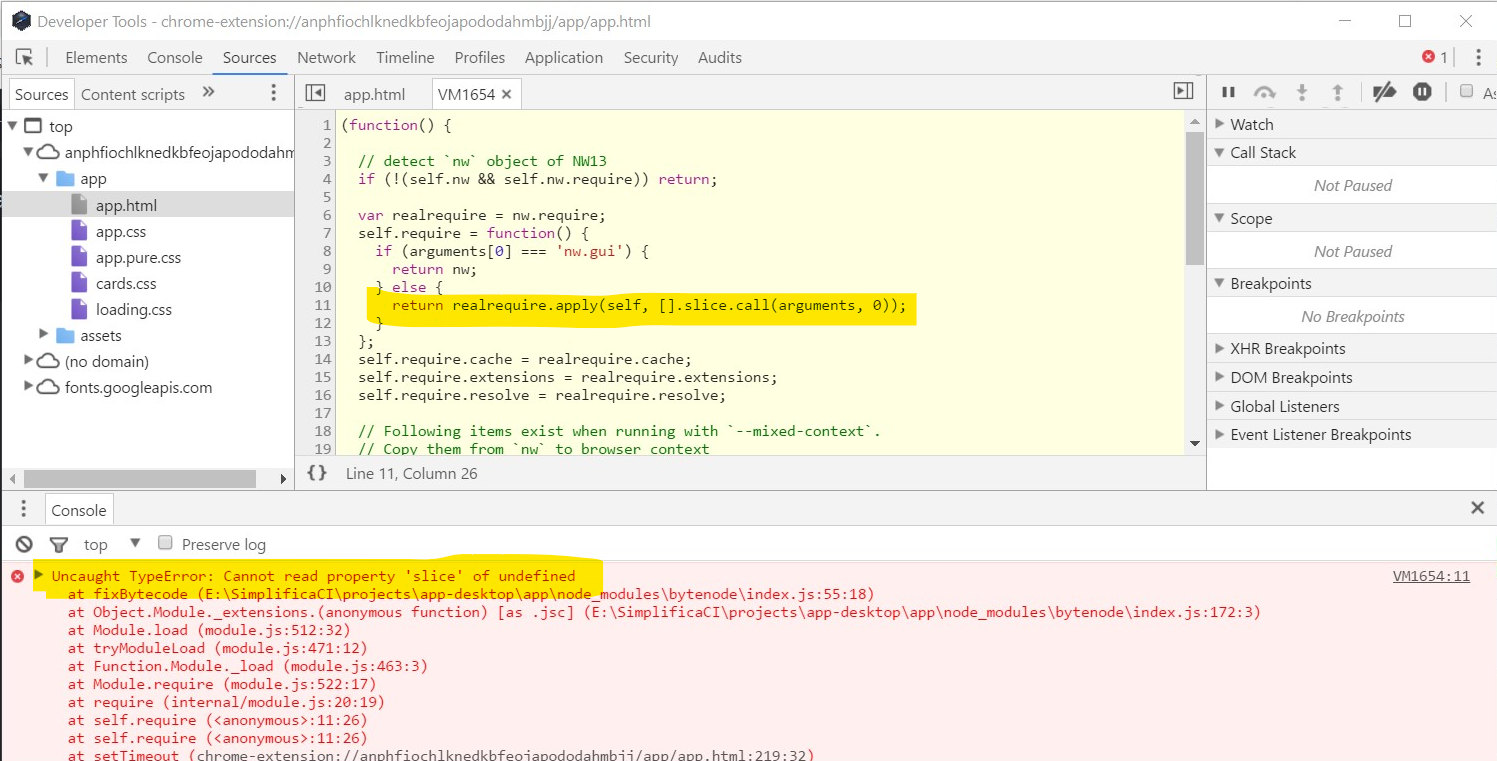The image size is (1497, 761).
Task: Pretty print source with curly braces icon
Action: [x=317, y=473]
